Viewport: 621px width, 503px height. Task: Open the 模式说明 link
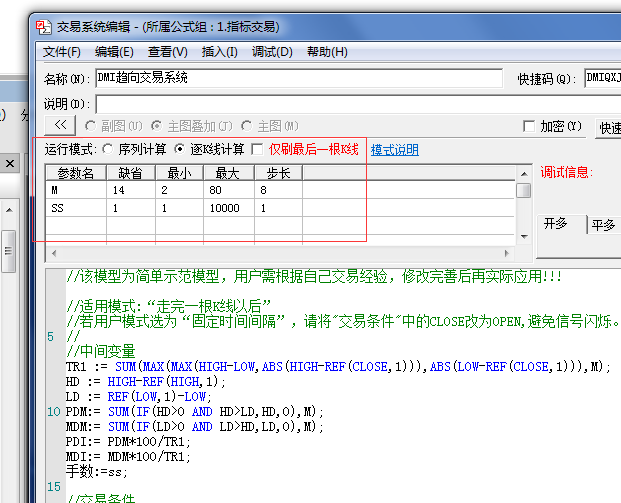[x=394, y=150]
